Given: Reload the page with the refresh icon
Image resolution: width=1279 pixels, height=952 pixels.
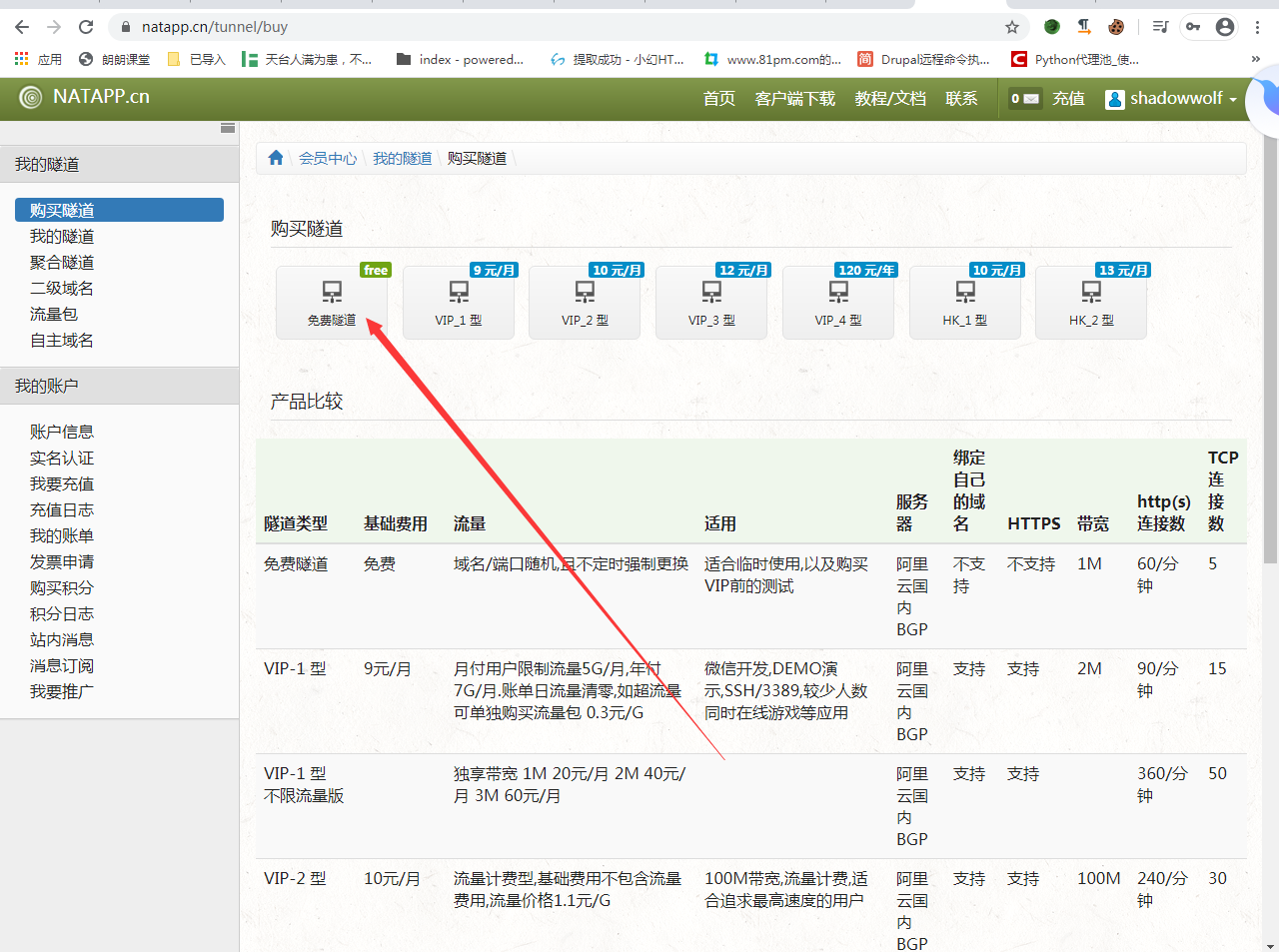Looking at the screenshot, I should tap(86, 27).
